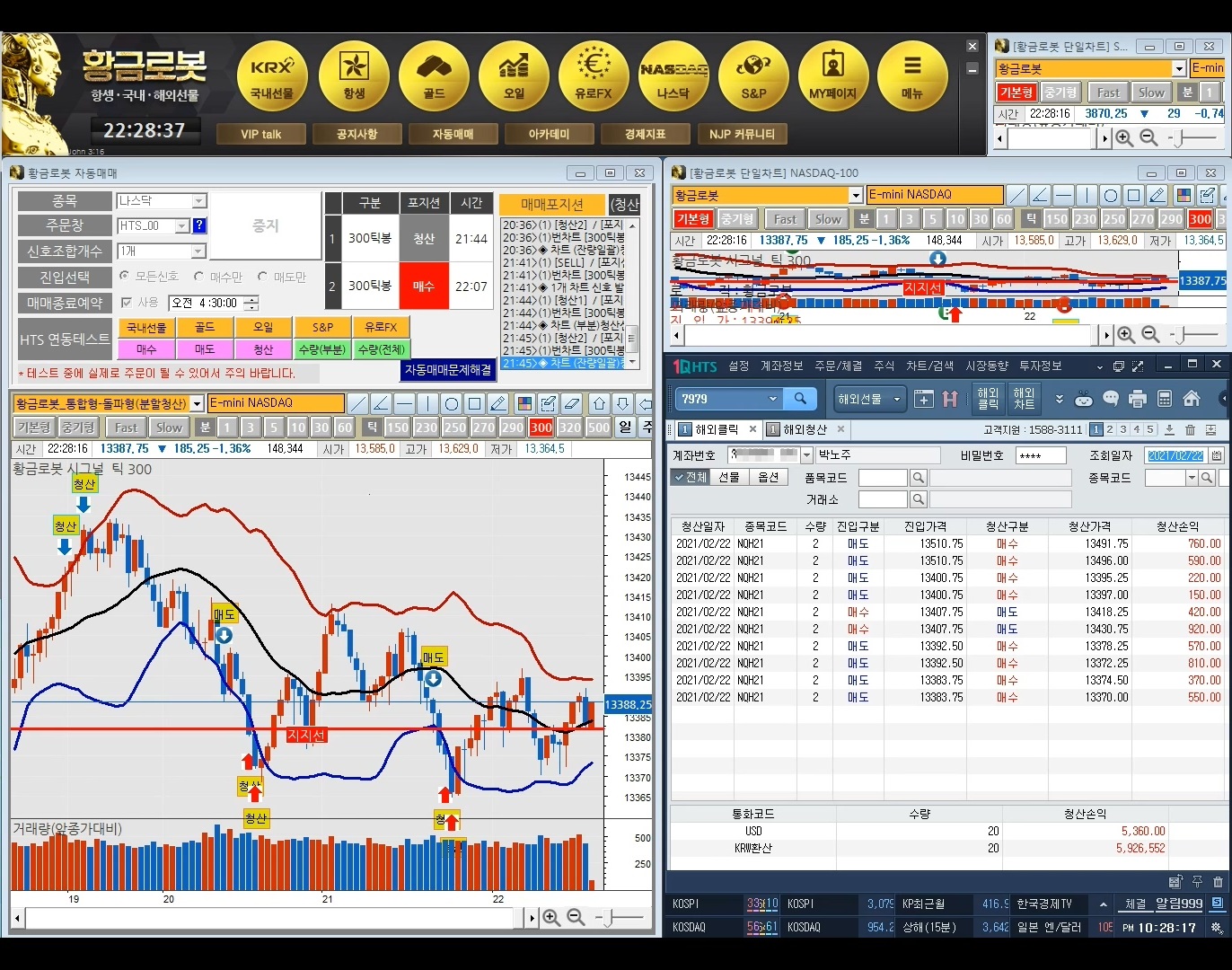Click the chat bubble icon in 1Q HTS
Screen dimensions: 1232x970
[x=1111, y=398]
